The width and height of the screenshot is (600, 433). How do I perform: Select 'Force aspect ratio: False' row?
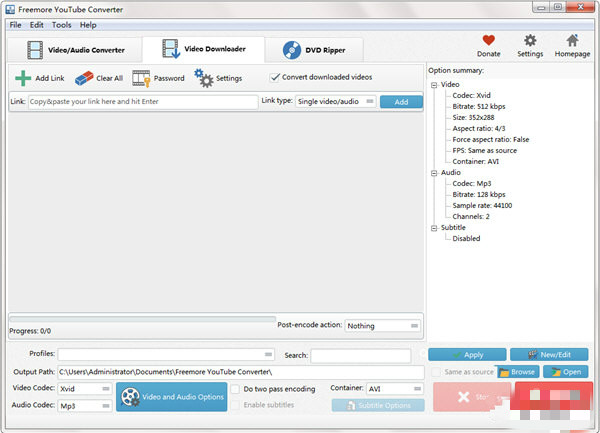point(491,140)
